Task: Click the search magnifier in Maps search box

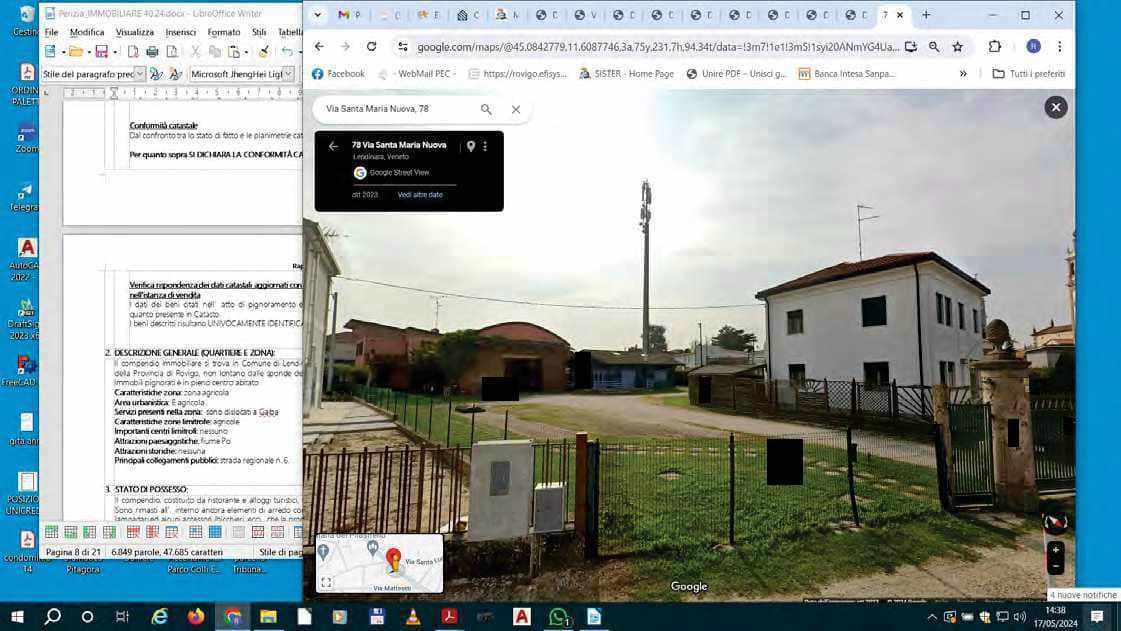Action: point(486,109)
